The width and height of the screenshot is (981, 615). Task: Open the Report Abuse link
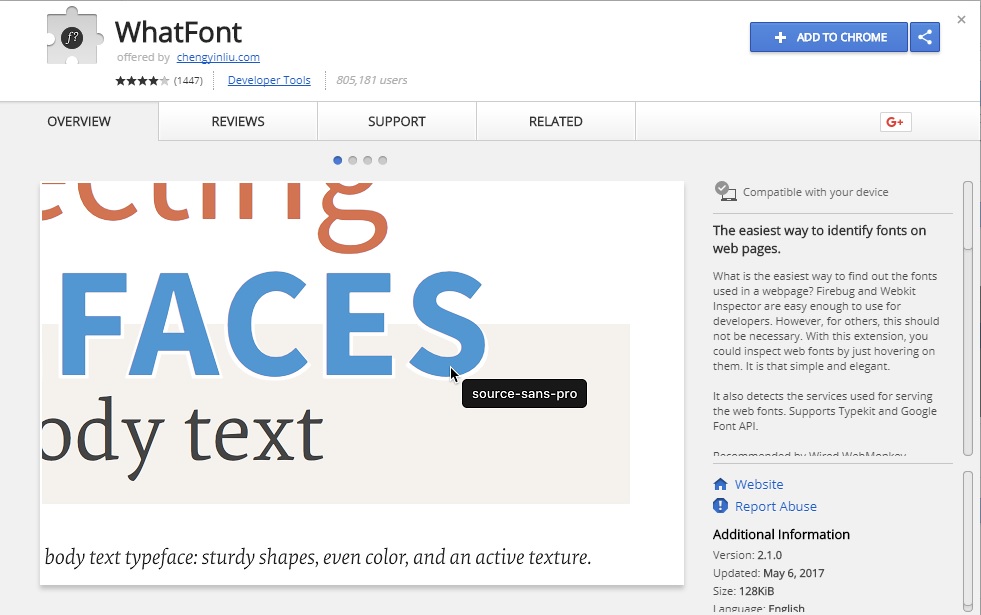point(776,506)
